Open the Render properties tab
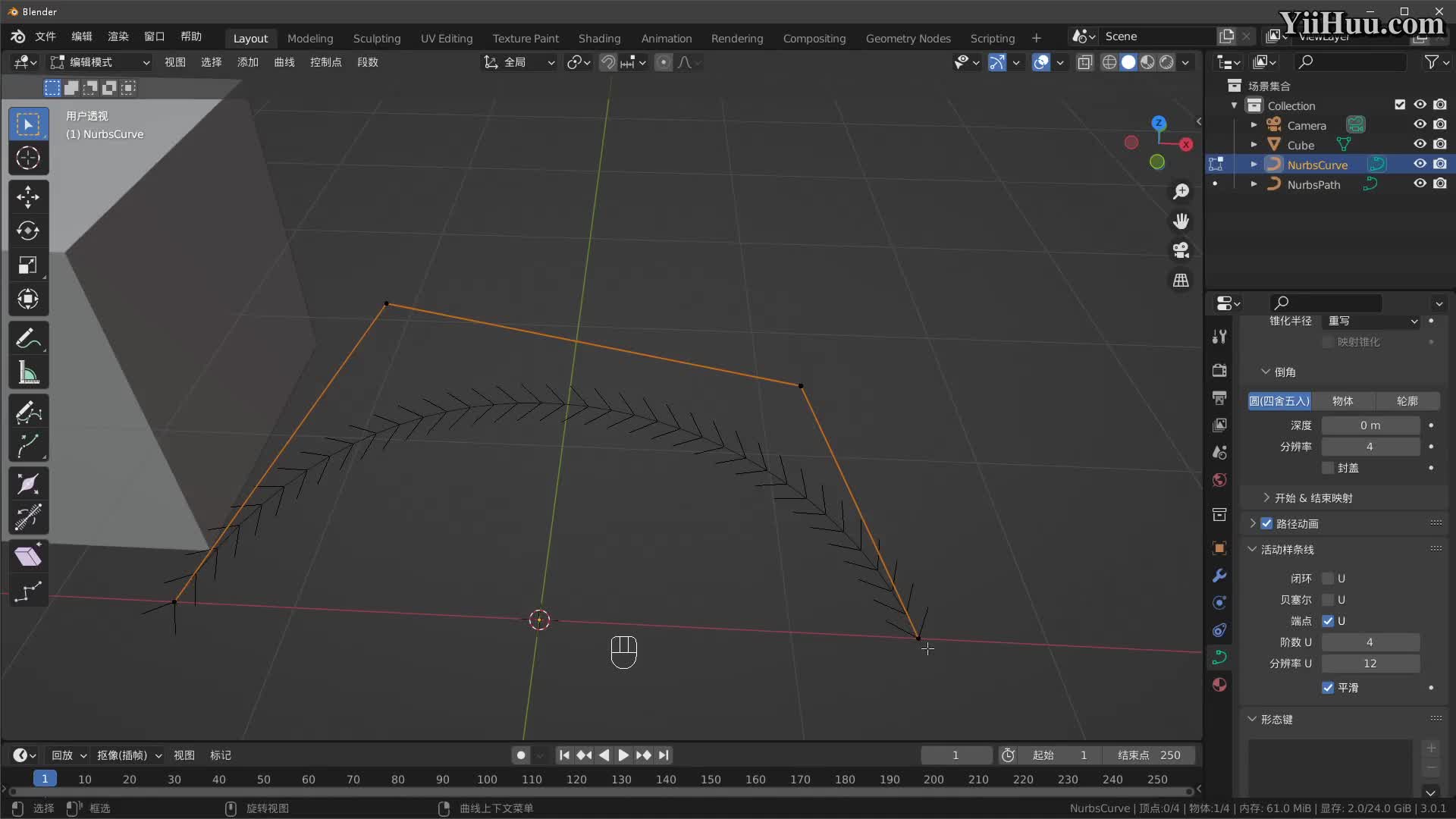Viewport: 1456px width, 819px height. [x=1219, y=370]
